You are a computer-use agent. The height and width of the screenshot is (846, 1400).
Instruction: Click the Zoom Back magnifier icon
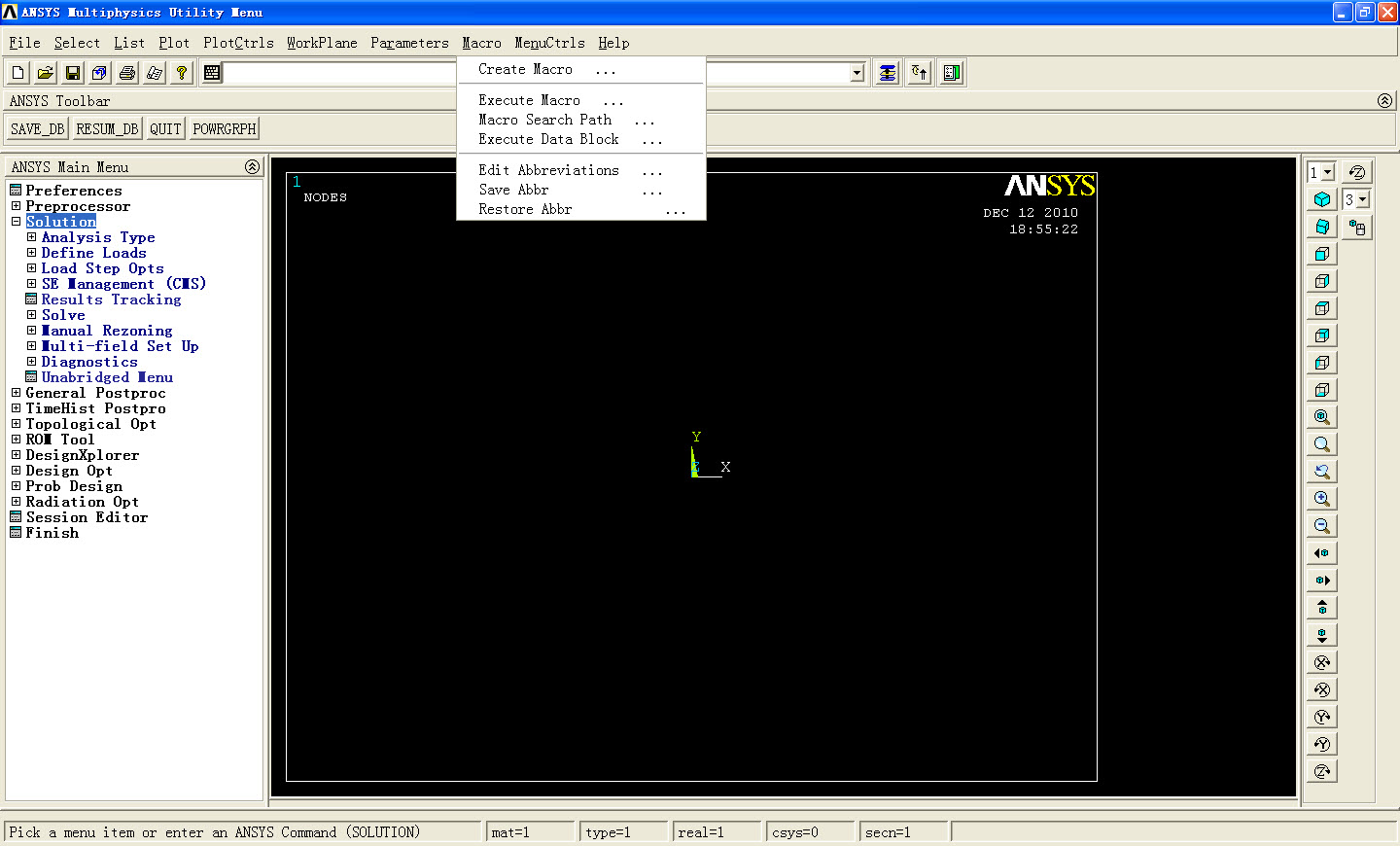pyautogui.click(x=1322, y=472)
